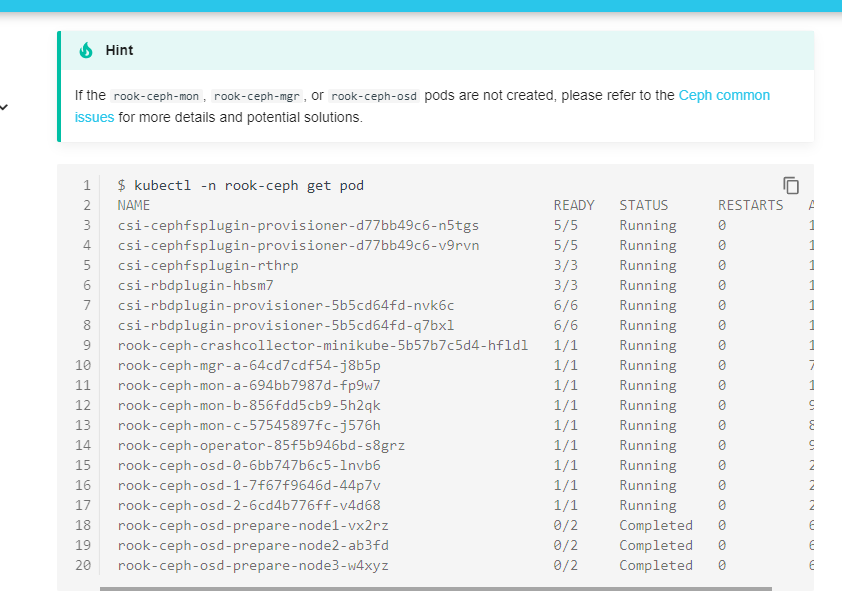Click csi-rbdplugin-hbsm7 pod name
842x606 pixels.
(x=195, y=285)
